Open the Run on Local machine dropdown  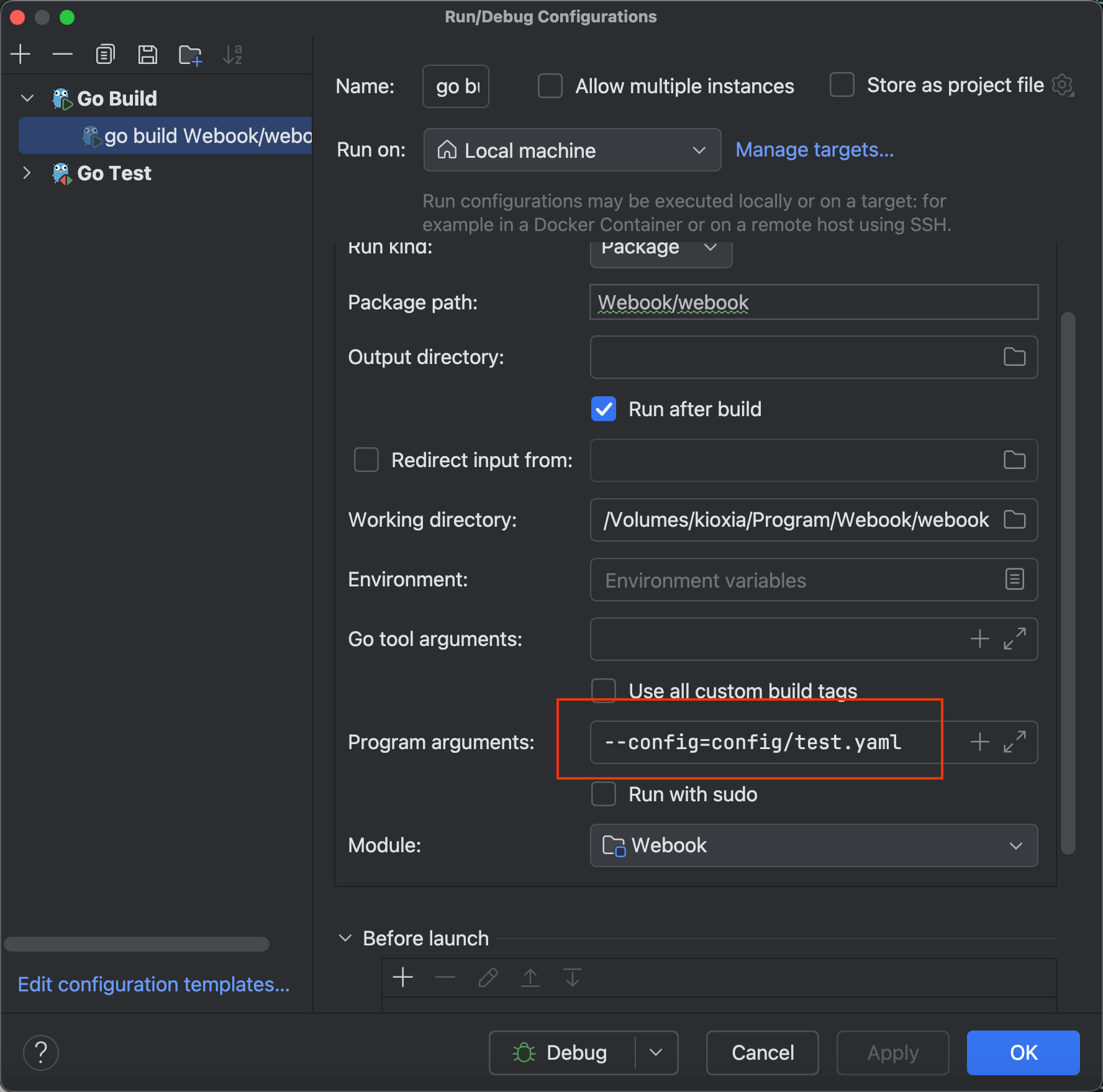[572, 150]
